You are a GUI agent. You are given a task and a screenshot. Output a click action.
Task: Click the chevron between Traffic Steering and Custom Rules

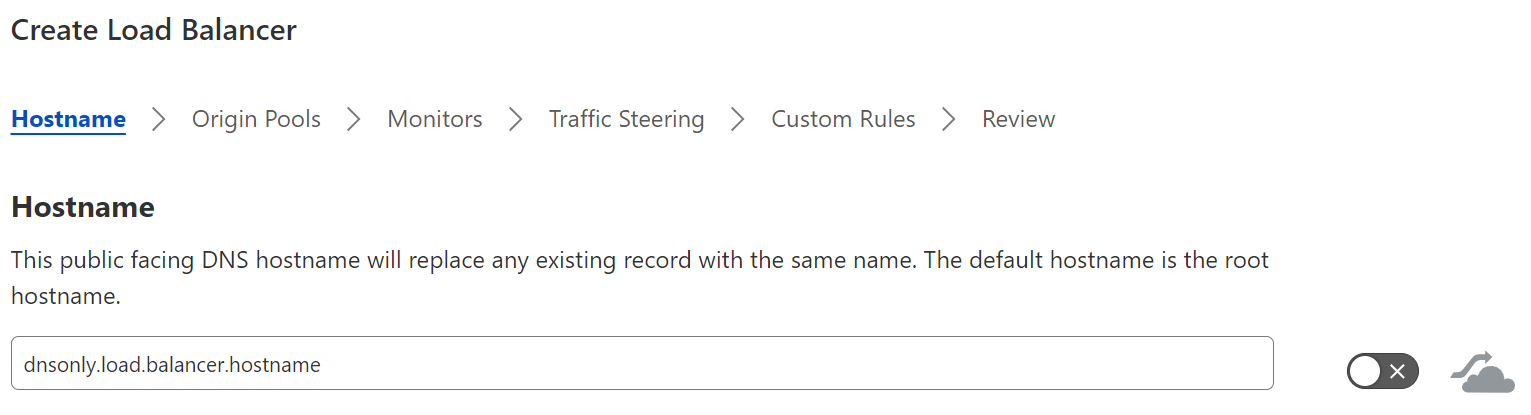[738, 120]
